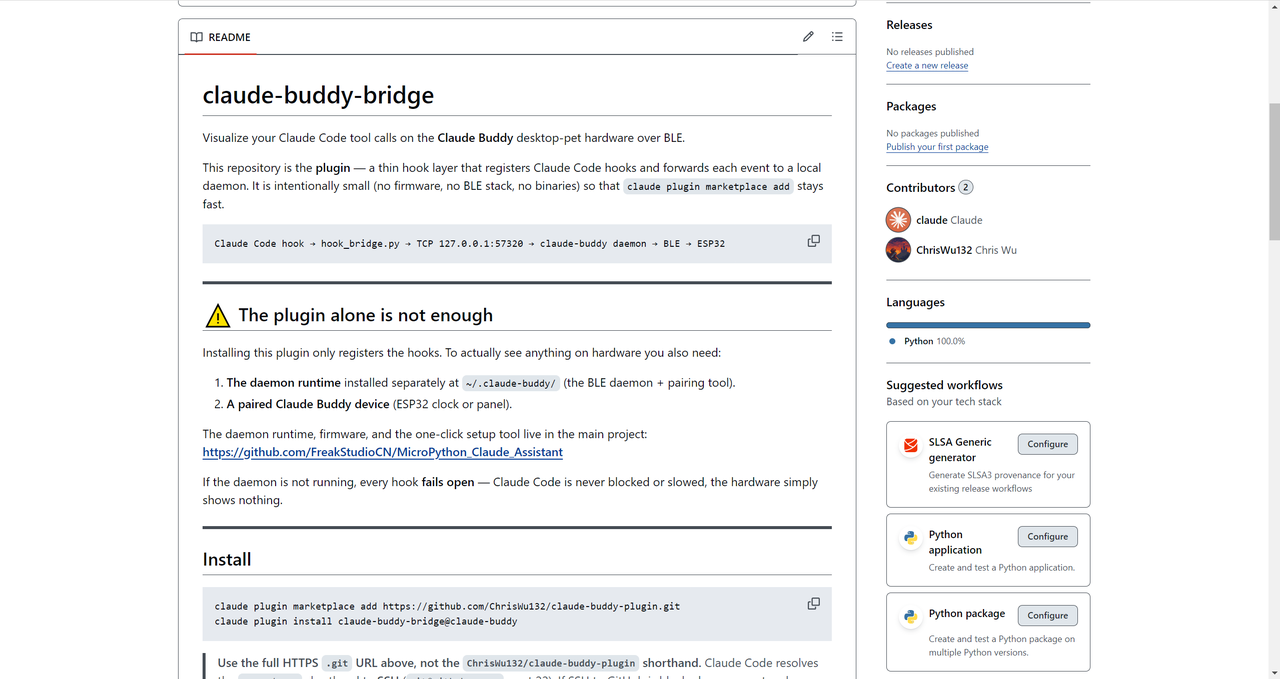Click Create a new release link
The image size is (1280, 679).
[927, 66]
